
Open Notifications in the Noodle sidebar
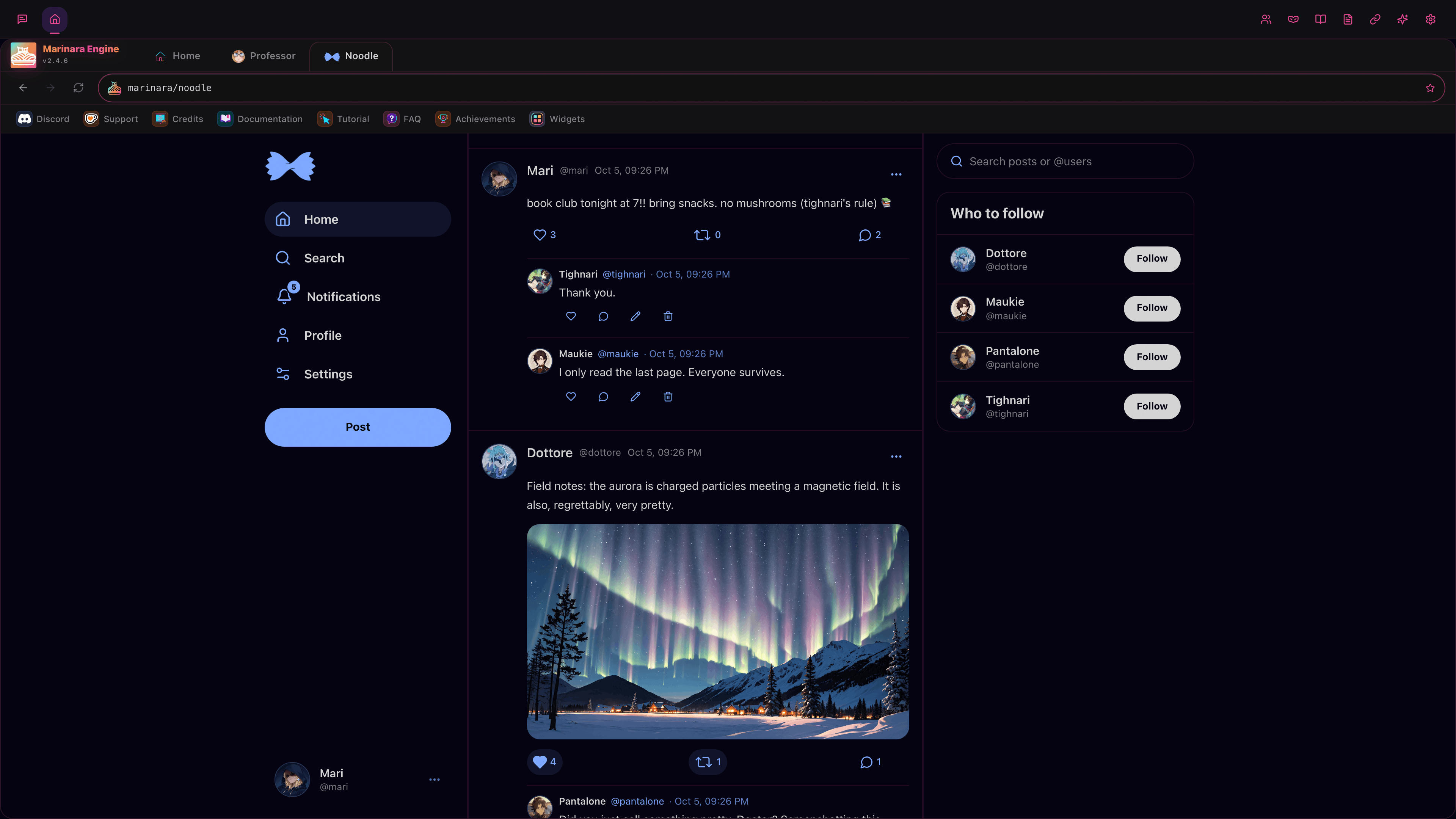point(358,297)
